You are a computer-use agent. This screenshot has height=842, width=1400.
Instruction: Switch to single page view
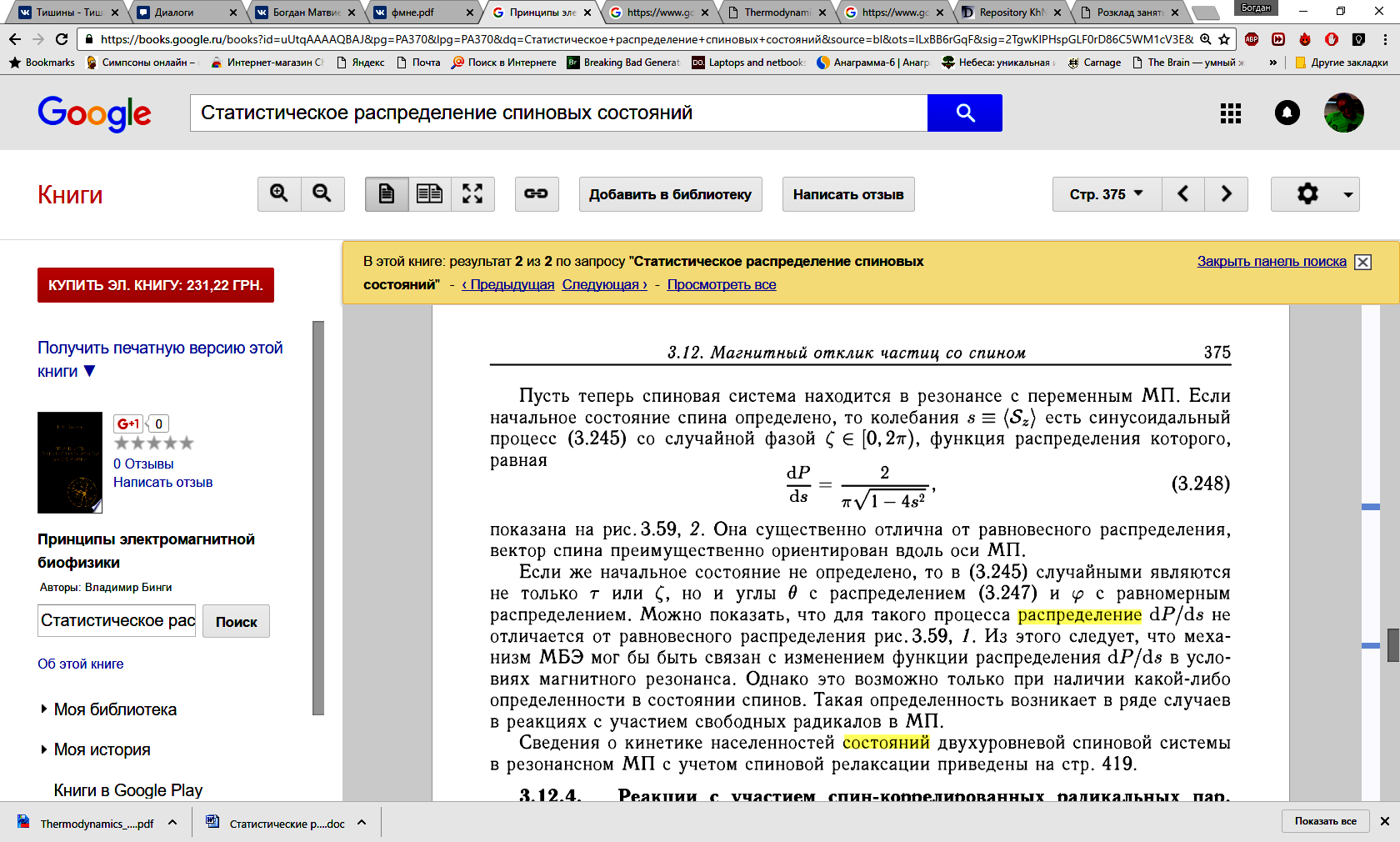pos(387,194)
